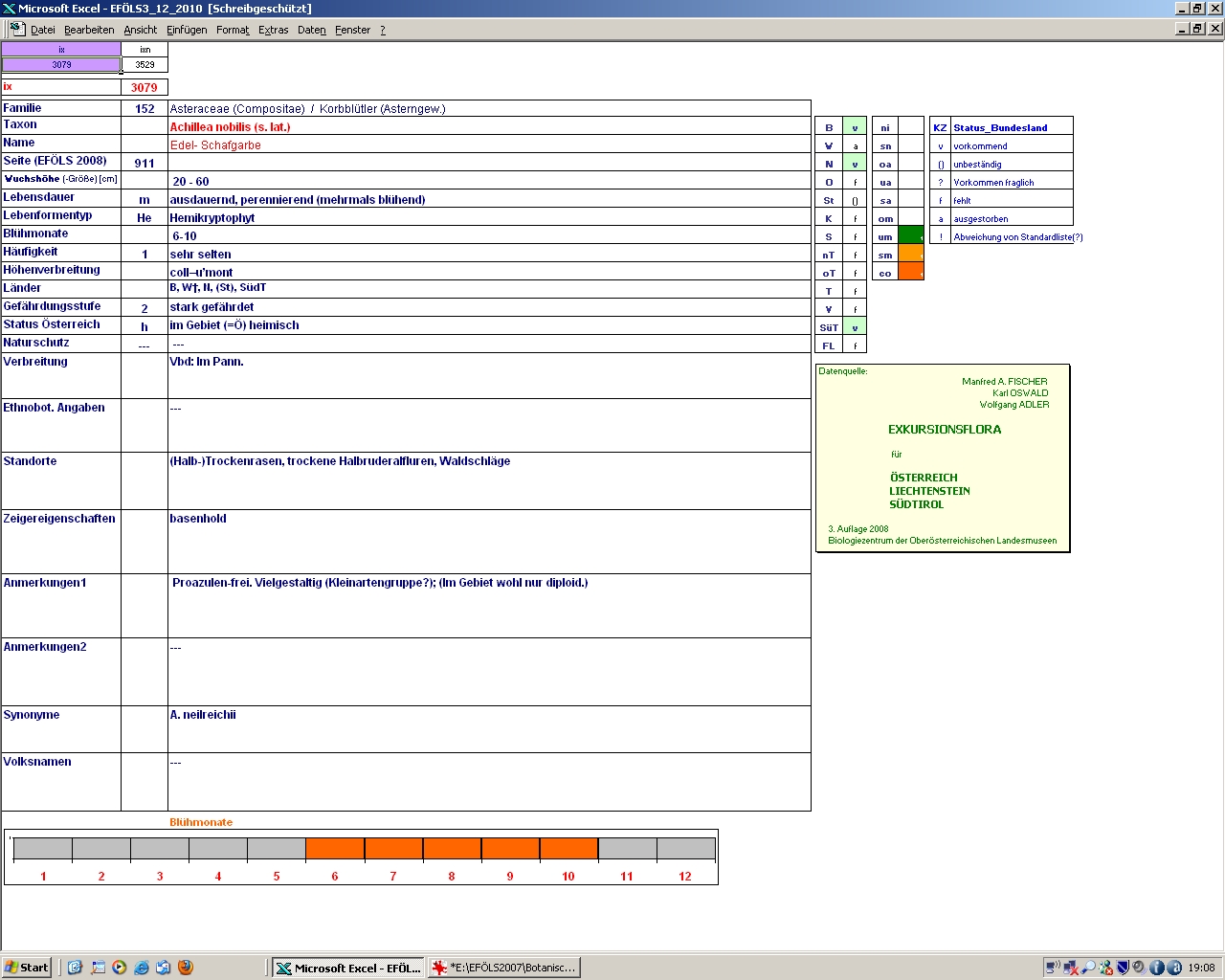Open the Extras menu
The image size is (1225, 980).
(273, 30)
